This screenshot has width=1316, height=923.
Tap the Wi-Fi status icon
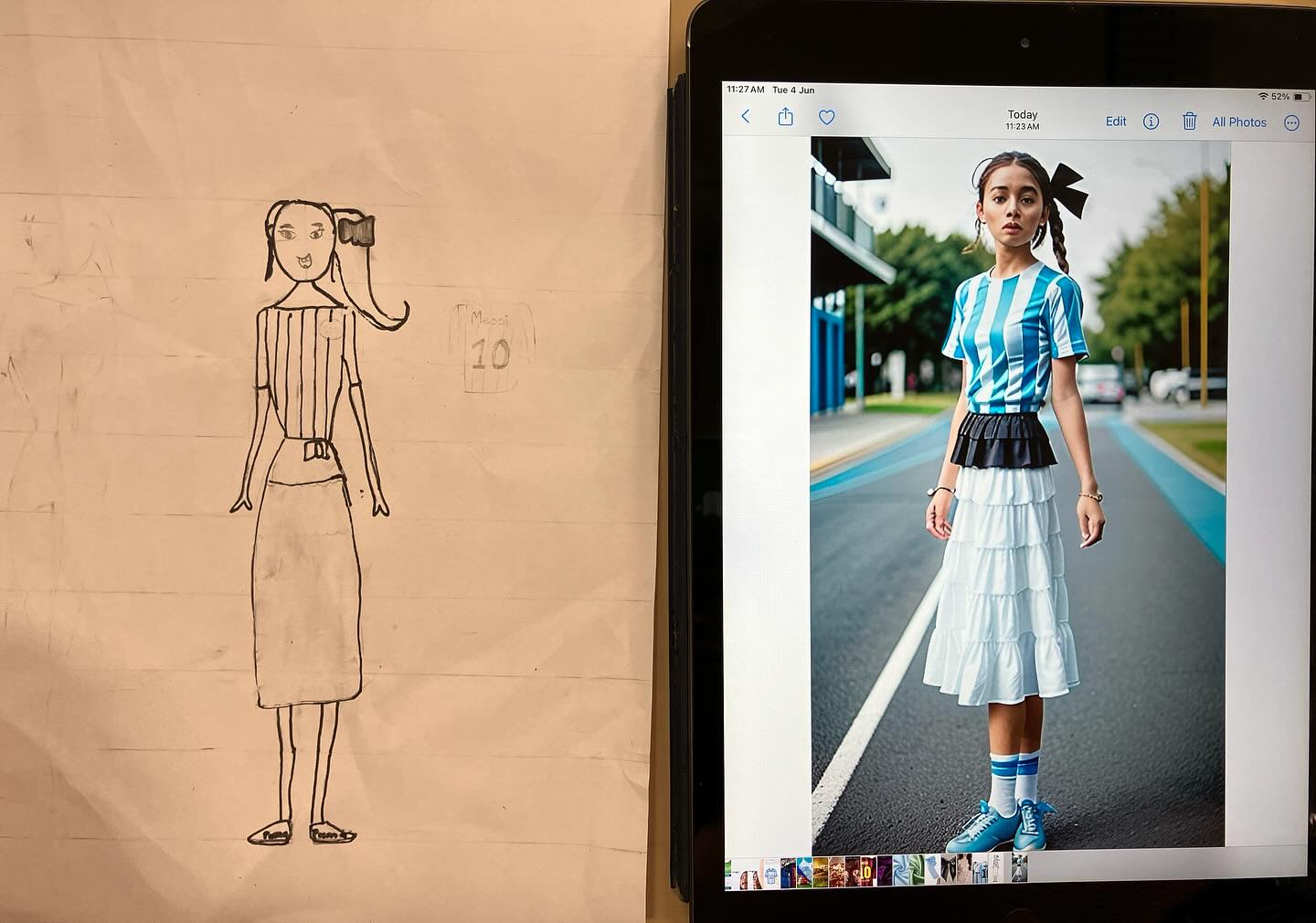1263,96
